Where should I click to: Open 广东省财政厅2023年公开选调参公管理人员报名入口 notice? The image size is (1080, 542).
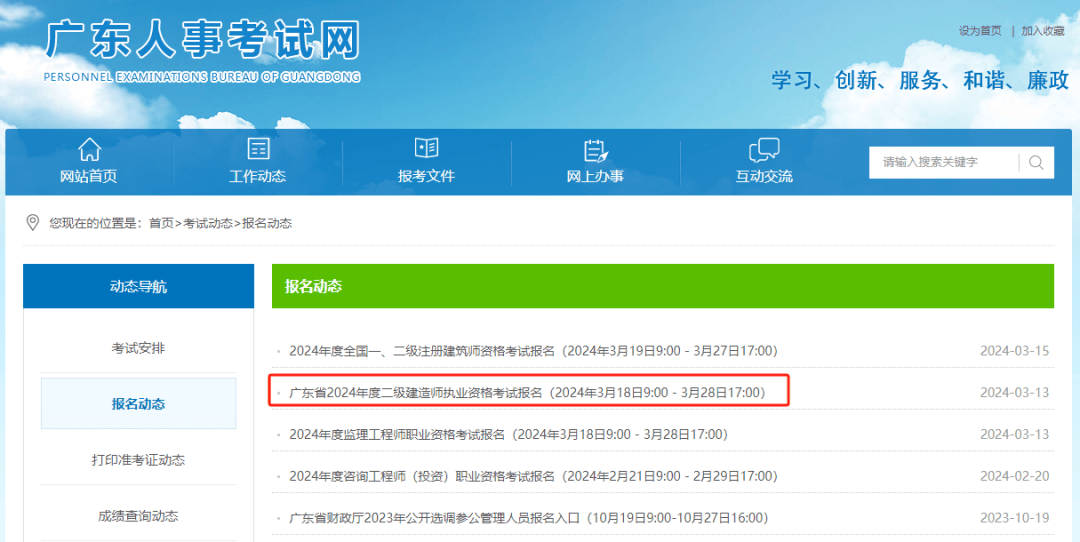tap(528, 518)
